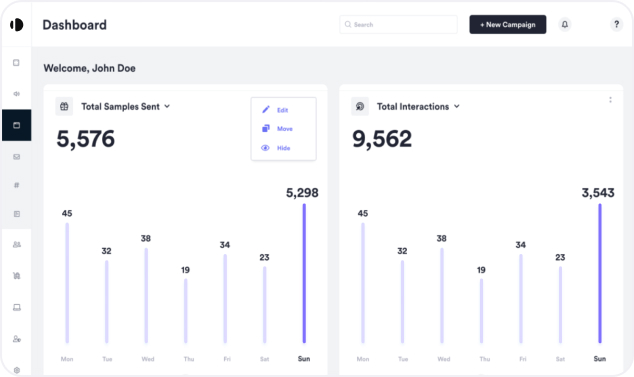Open the square icon in the sidebar
The width and height of the screenshot is (634, 377).
(x=16, y=63)
